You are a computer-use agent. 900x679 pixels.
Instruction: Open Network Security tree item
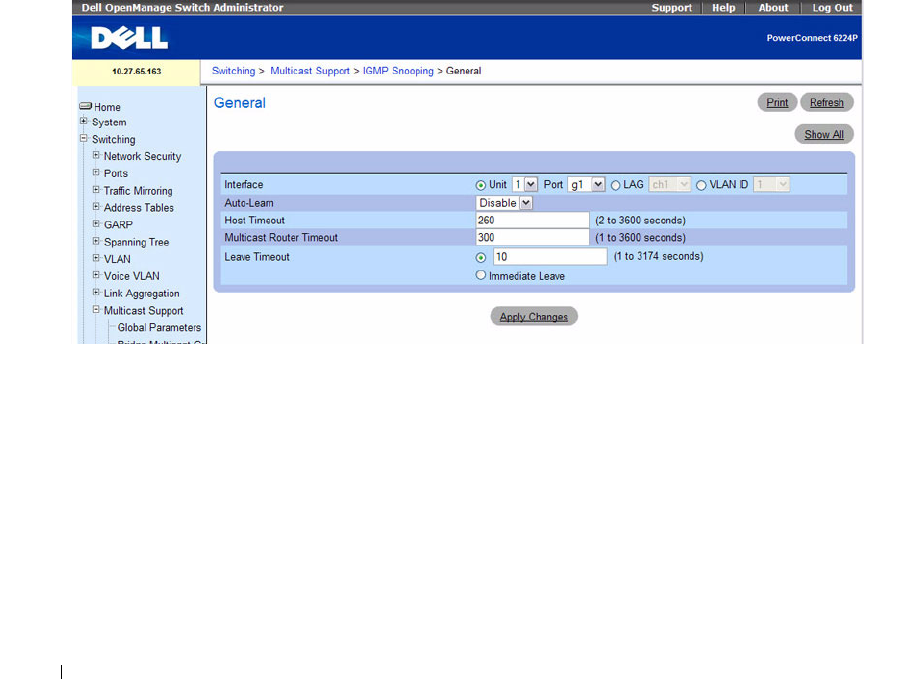pyautogui.click(x=142, y=156)
